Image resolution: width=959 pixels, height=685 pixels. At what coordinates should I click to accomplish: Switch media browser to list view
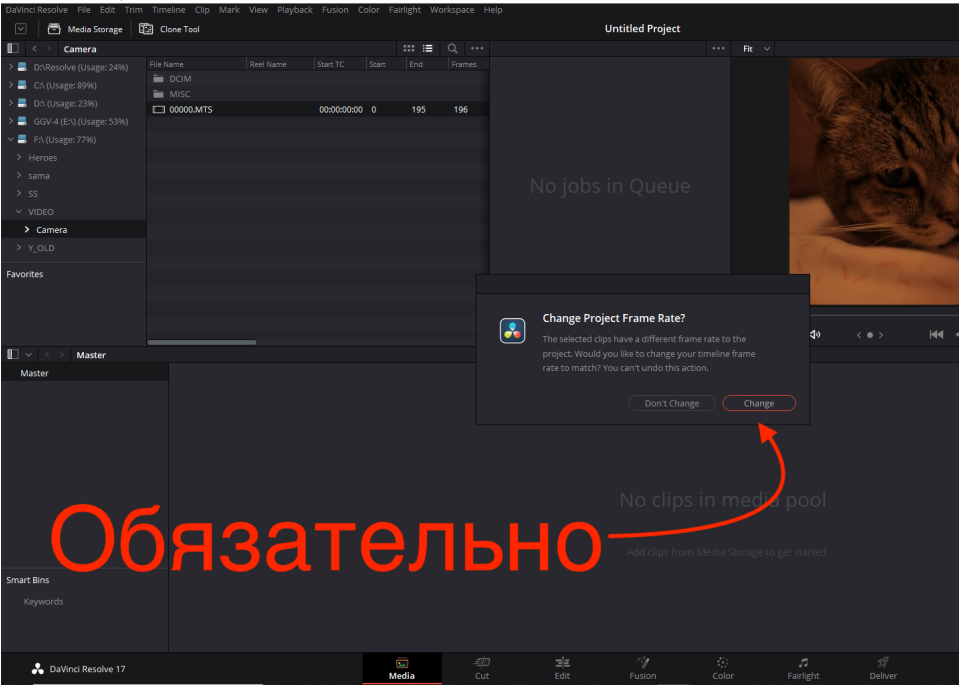[x=428, y=48]
